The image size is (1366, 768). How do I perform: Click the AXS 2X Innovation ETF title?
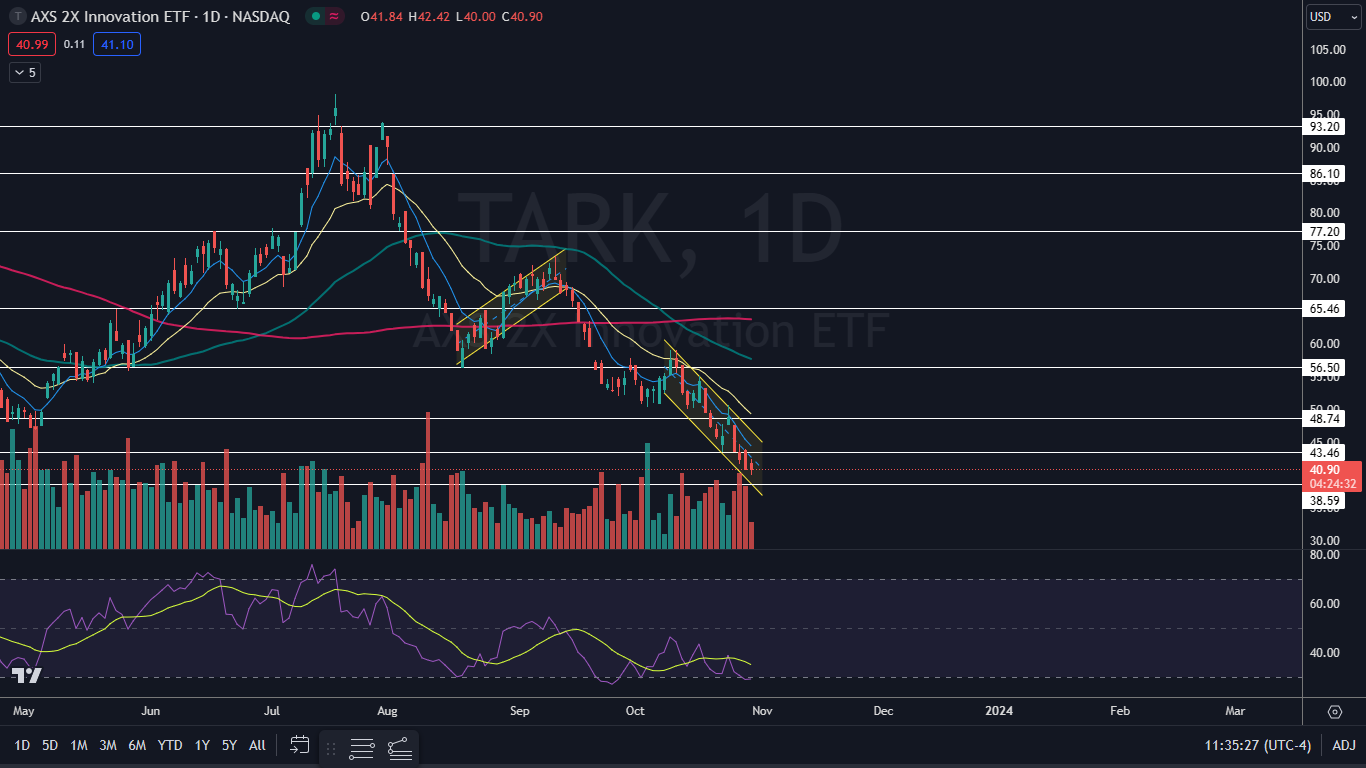[x=110, y=16]
